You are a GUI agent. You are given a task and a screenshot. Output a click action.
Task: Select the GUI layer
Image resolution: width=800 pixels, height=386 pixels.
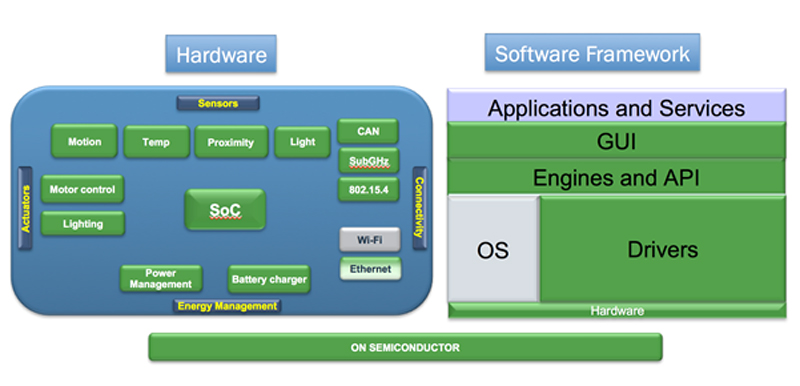click(x=616, y=140)
